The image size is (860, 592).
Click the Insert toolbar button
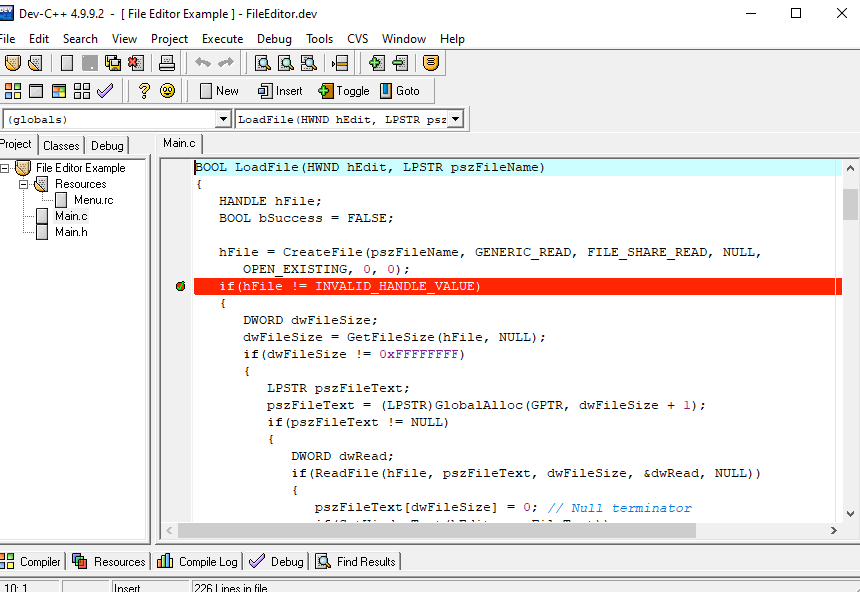pyautogui.click(x=280, y=91)
